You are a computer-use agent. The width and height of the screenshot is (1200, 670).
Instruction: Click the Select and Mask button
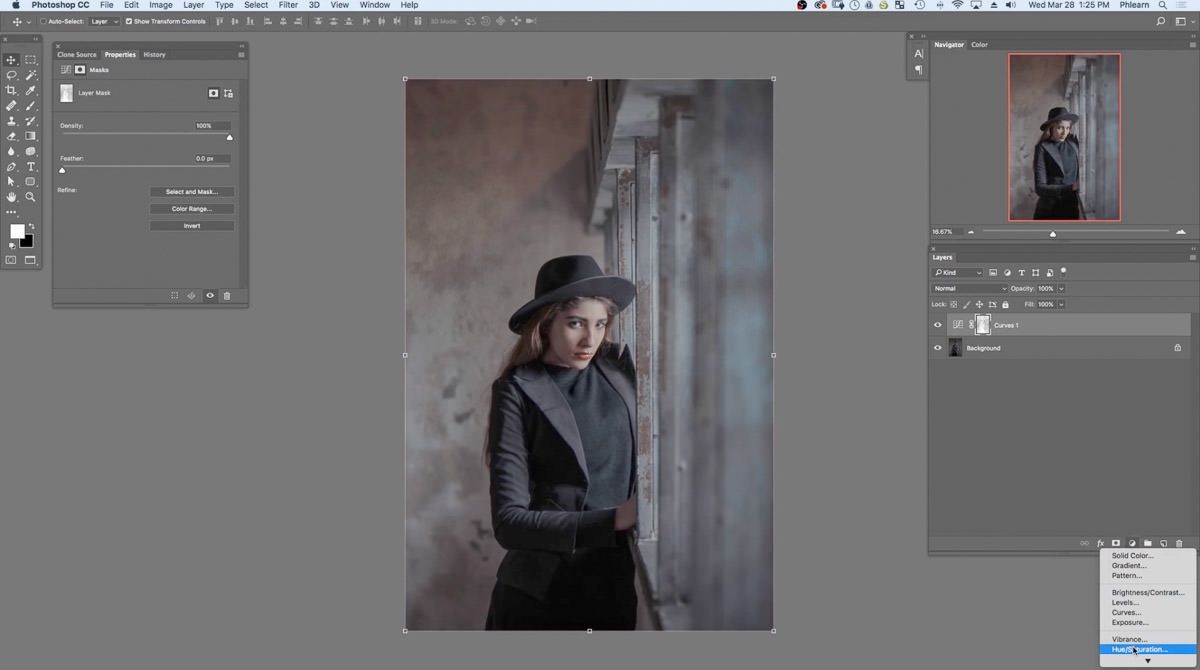tap(192, 192)
